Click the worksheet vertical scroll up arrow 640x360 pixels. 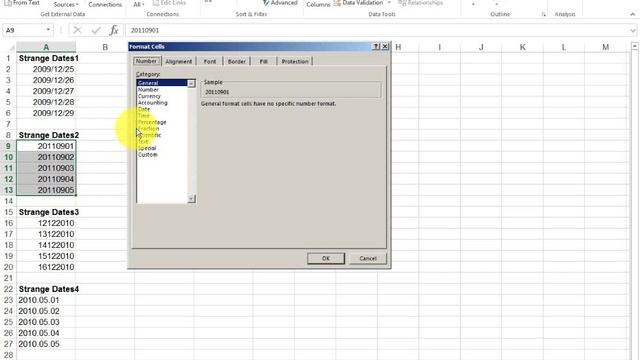634,47
